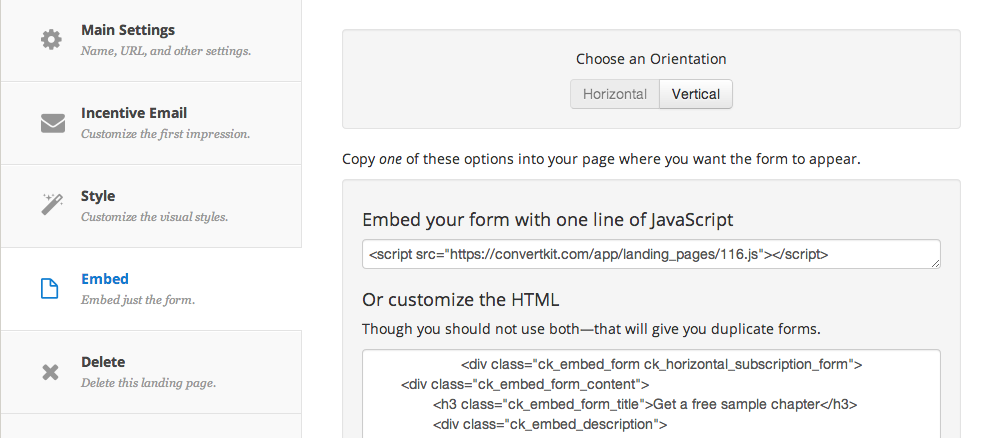Click the "Embed just the form" subtitle
Screen dimensions: 1001x438
click(x=138, y=300)
